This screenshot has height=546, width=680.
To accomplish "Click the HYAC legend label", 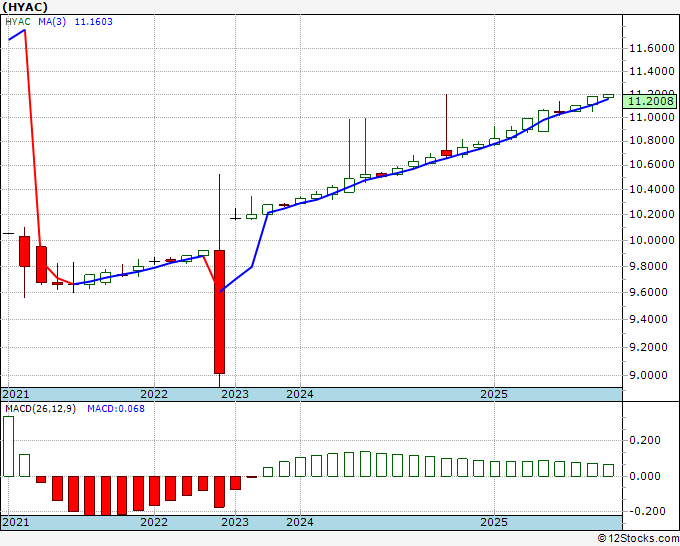I will coord(18,22).
